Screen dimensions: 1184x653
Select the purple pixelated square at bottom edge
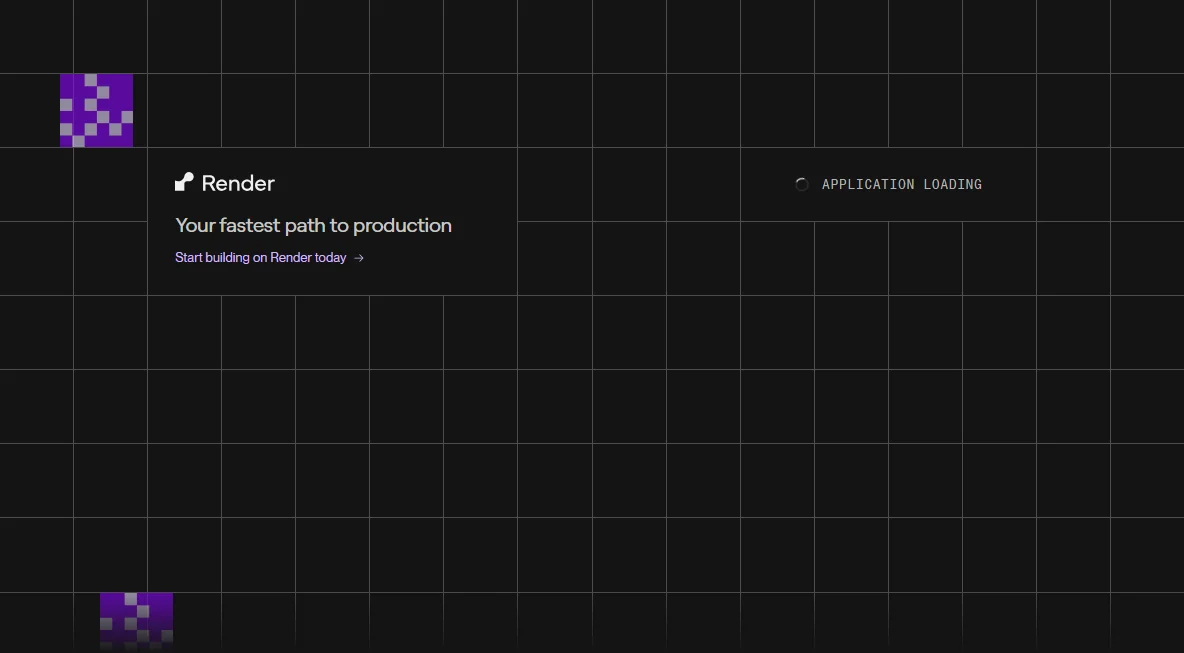[x=137, y=621]
